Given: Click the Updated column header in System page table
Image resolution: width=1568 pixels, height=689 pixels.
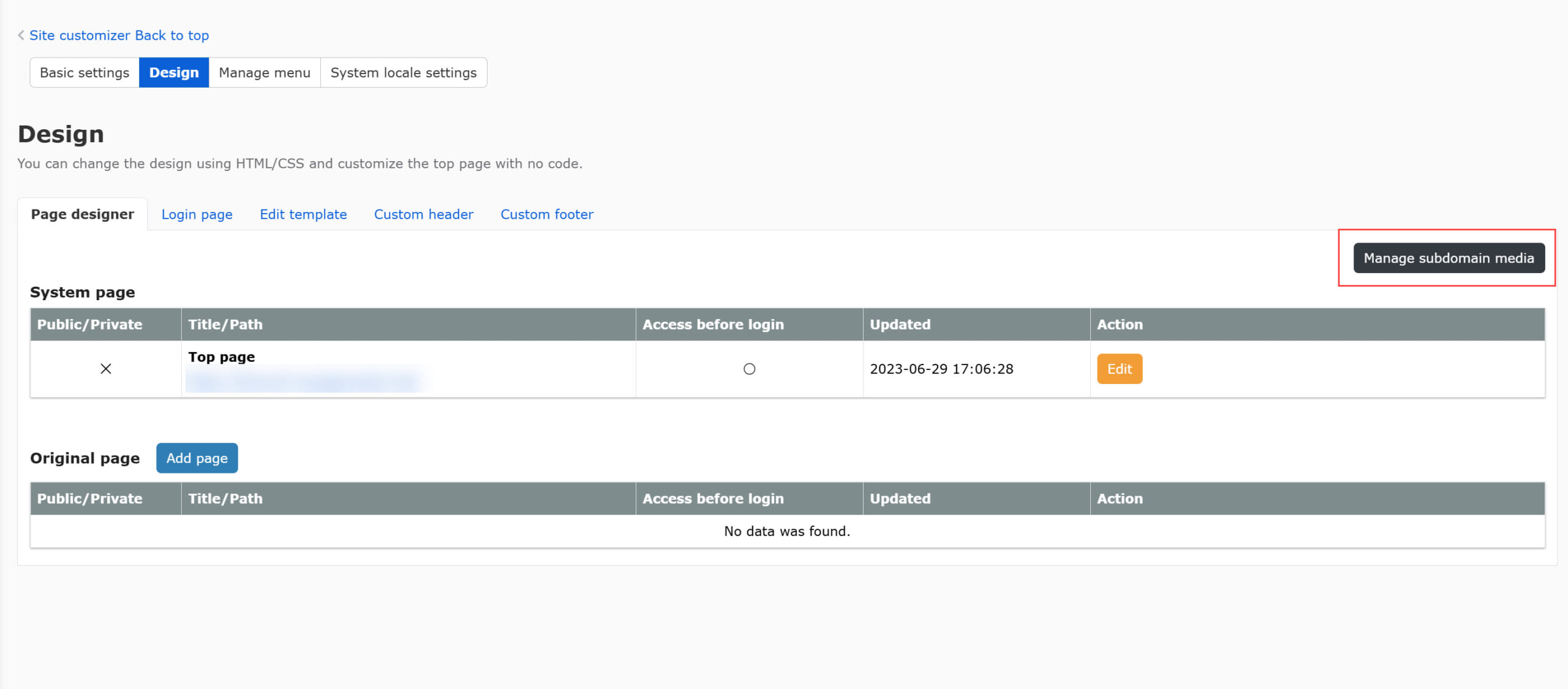Looking at the screenshot, I should point(900,325).
